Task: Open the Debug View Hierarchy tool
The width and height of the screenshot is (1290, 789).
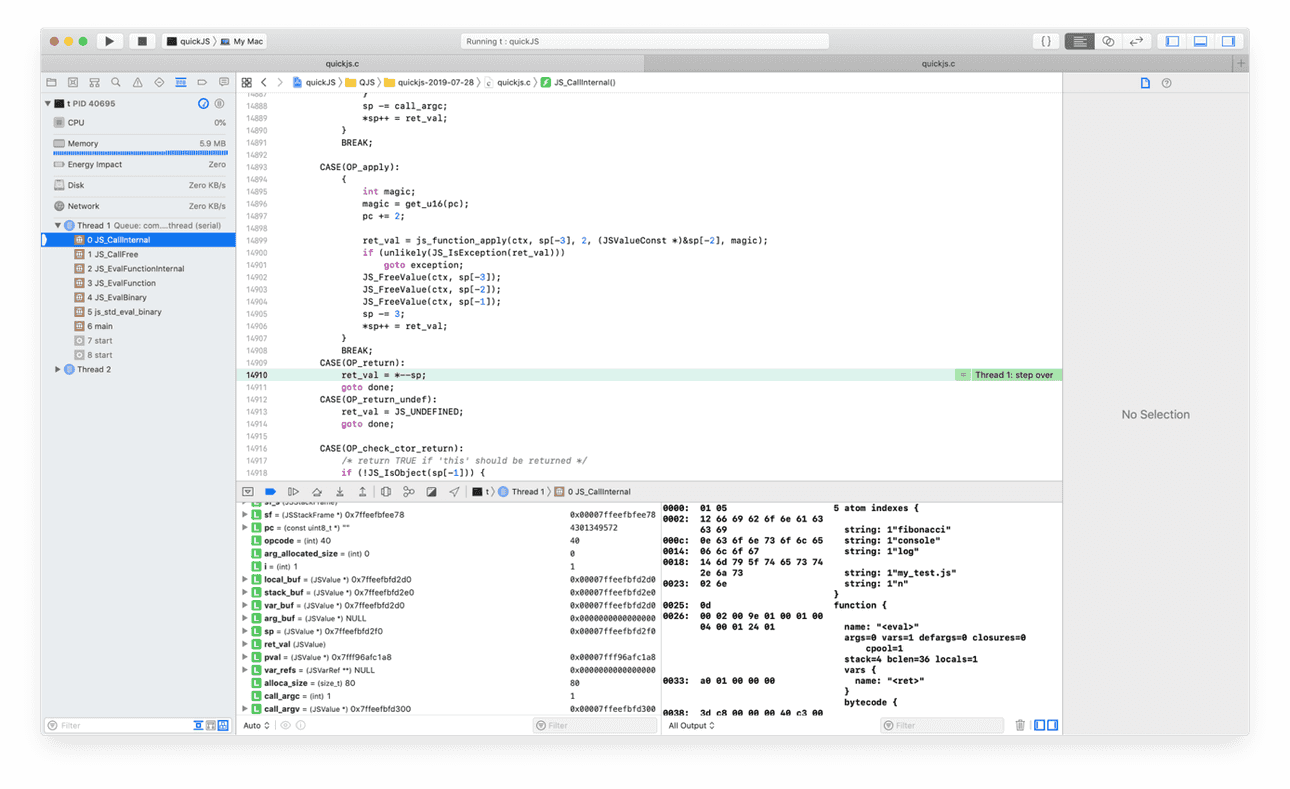Action: click(x=386, y=492)
